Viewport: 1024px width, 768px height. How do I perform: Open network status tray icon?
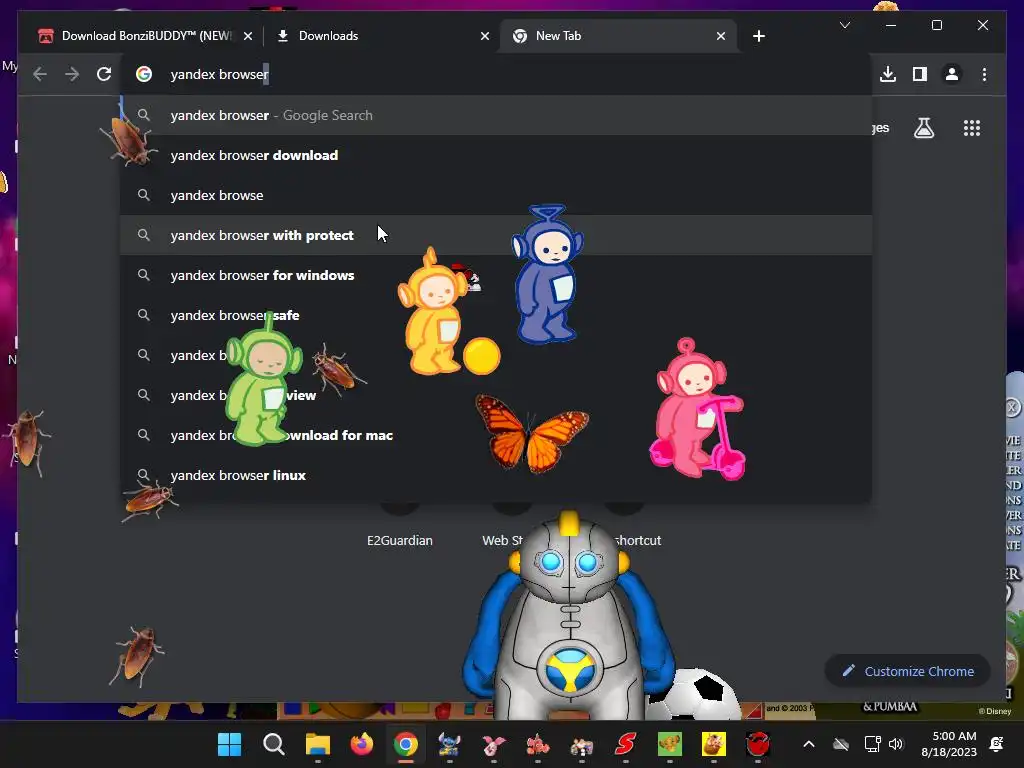(872, 744)
